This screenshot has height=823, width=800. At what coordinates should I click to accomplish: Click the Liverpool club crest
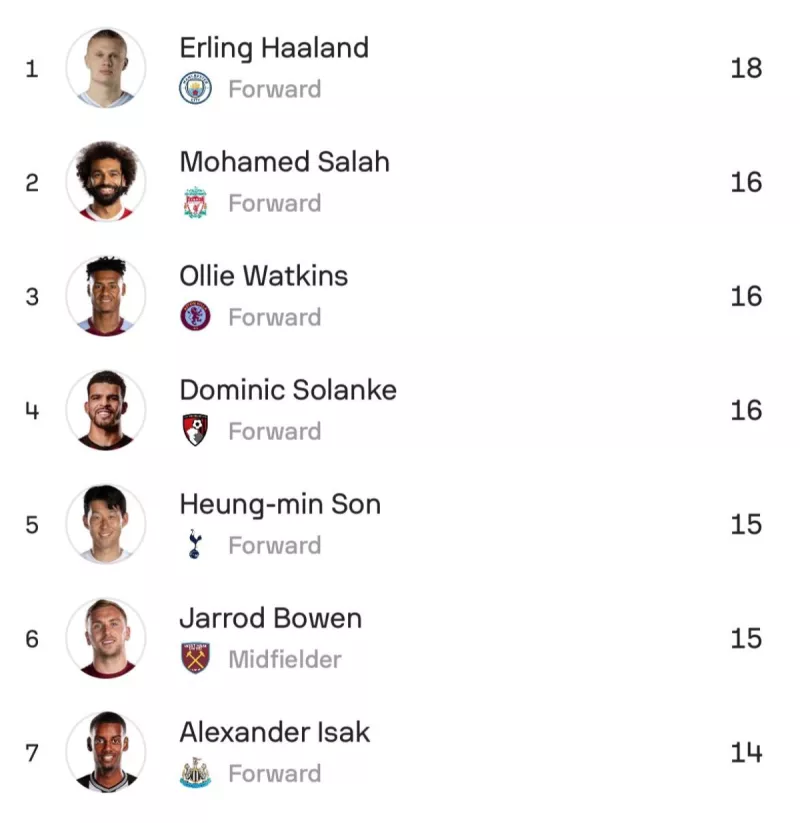tap(195, 203)
